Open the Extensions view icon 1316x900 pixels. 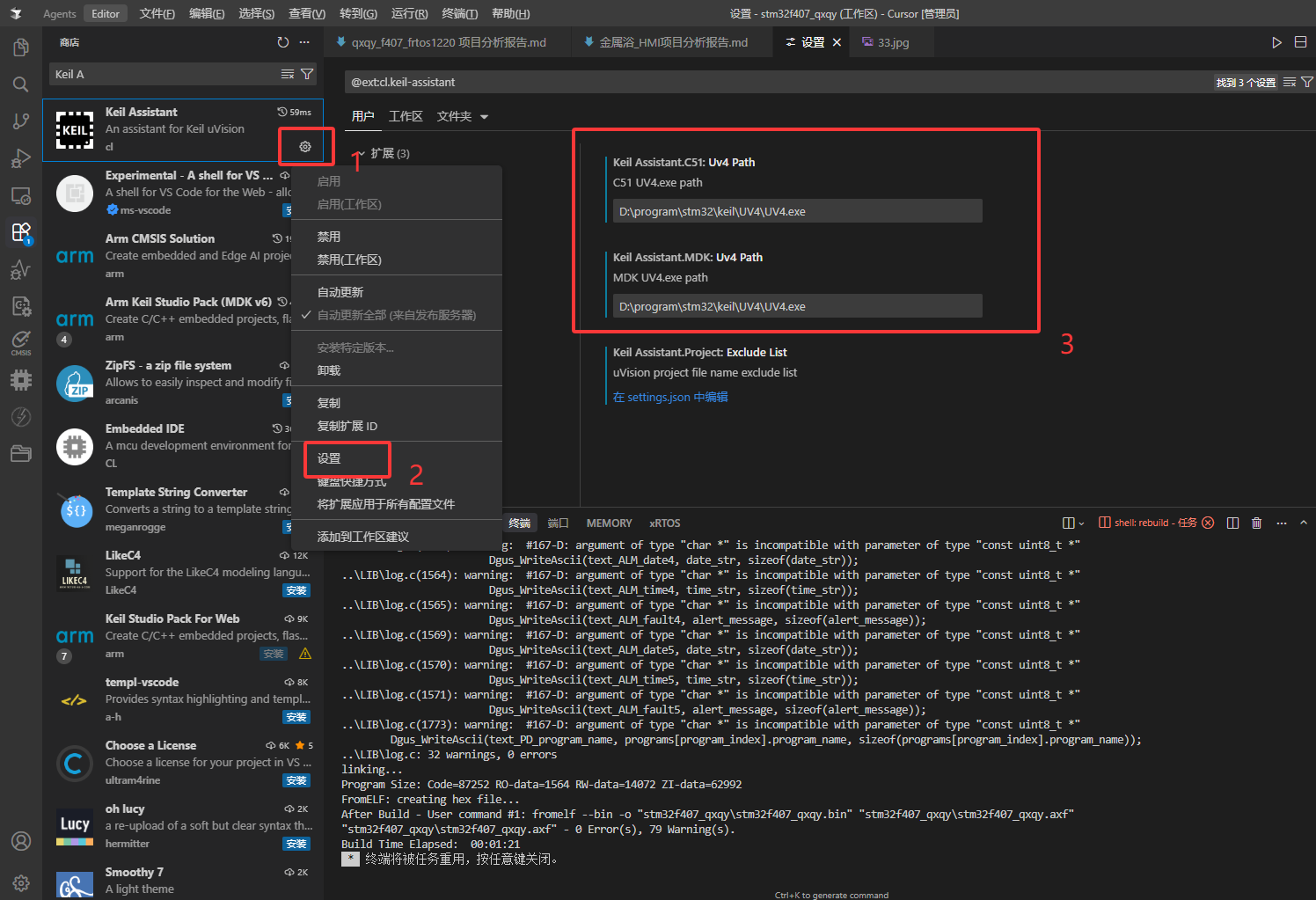[x=21, y=232]
